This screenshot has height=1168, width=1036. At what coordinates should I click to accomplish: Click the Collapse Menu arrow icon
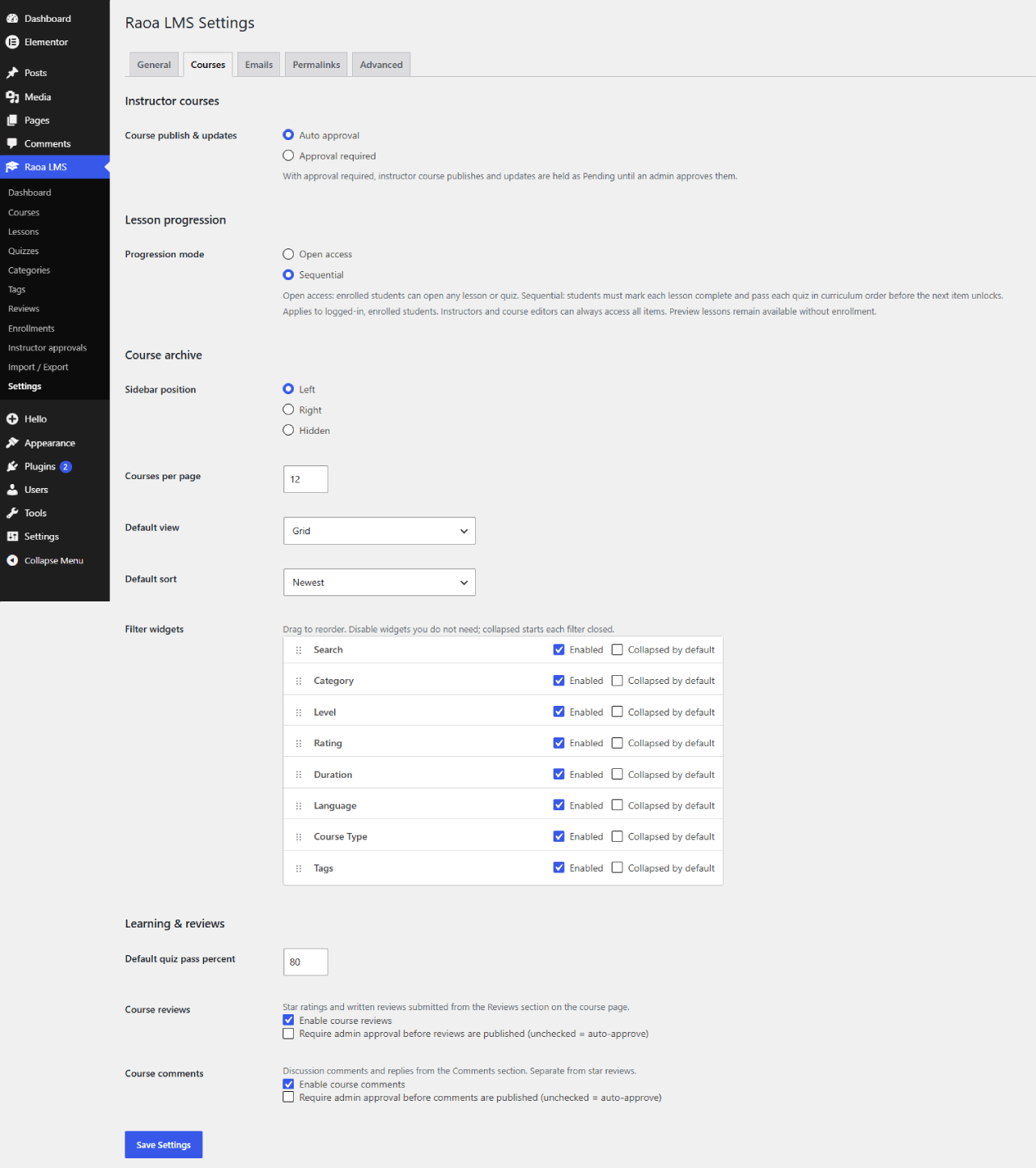pyautogui.click(x=12, y=560)
